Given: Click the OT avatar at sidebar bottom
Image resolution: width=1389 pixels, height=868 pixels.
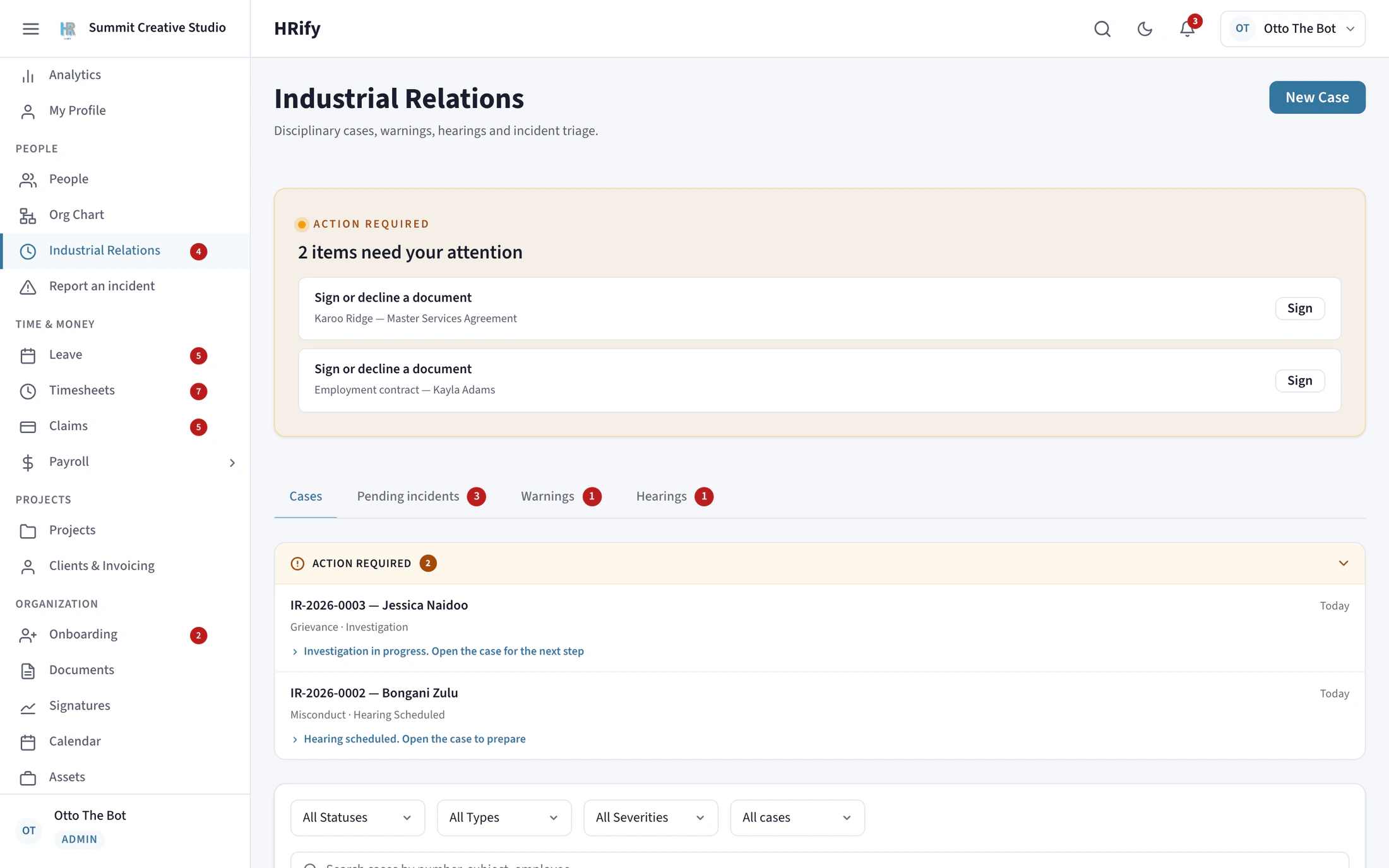Looking at the screenshot, I should (29, 831).
